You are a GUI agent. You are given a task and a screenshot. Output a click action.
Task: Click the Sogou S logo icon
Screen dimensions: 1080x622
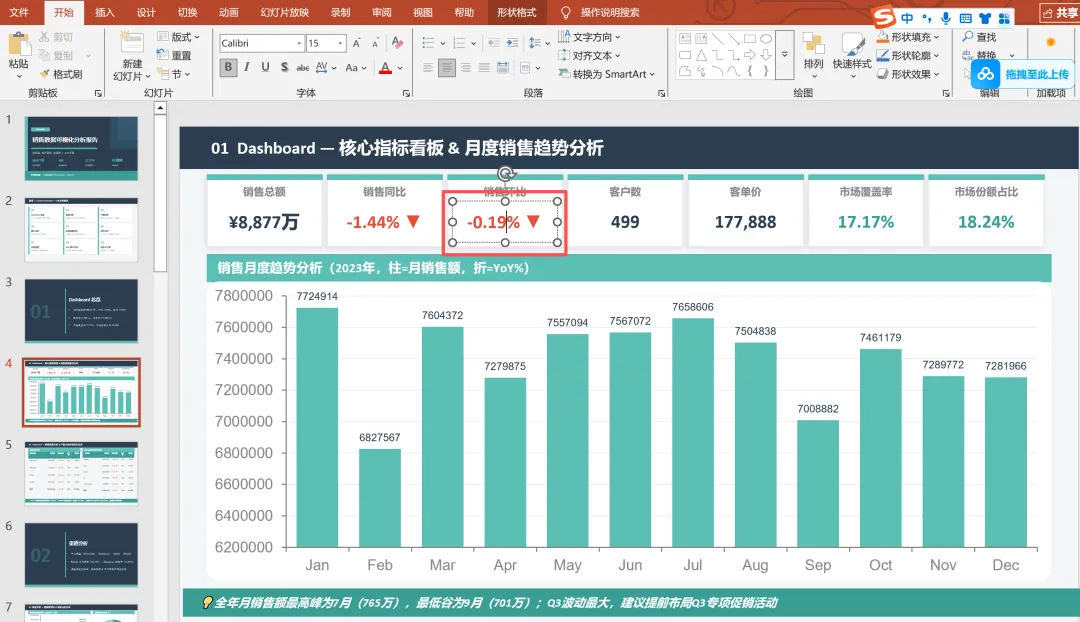pos(883,17)
